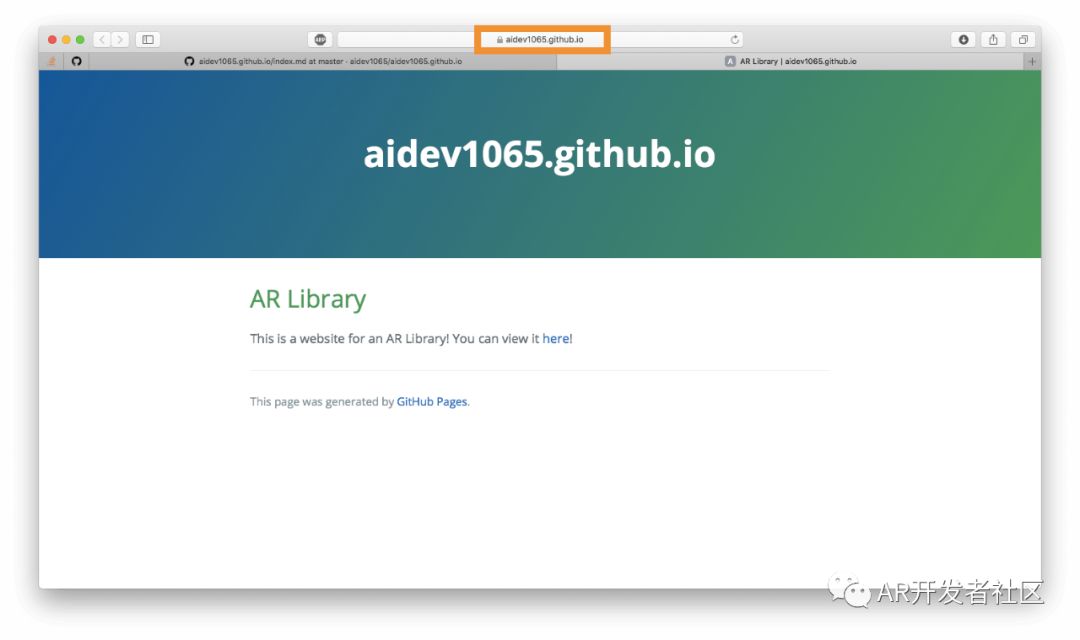The width and height of the screenshot is (1080, 640).
Task: Click the padlock icon in the address bar
Action: coord(499,40)
